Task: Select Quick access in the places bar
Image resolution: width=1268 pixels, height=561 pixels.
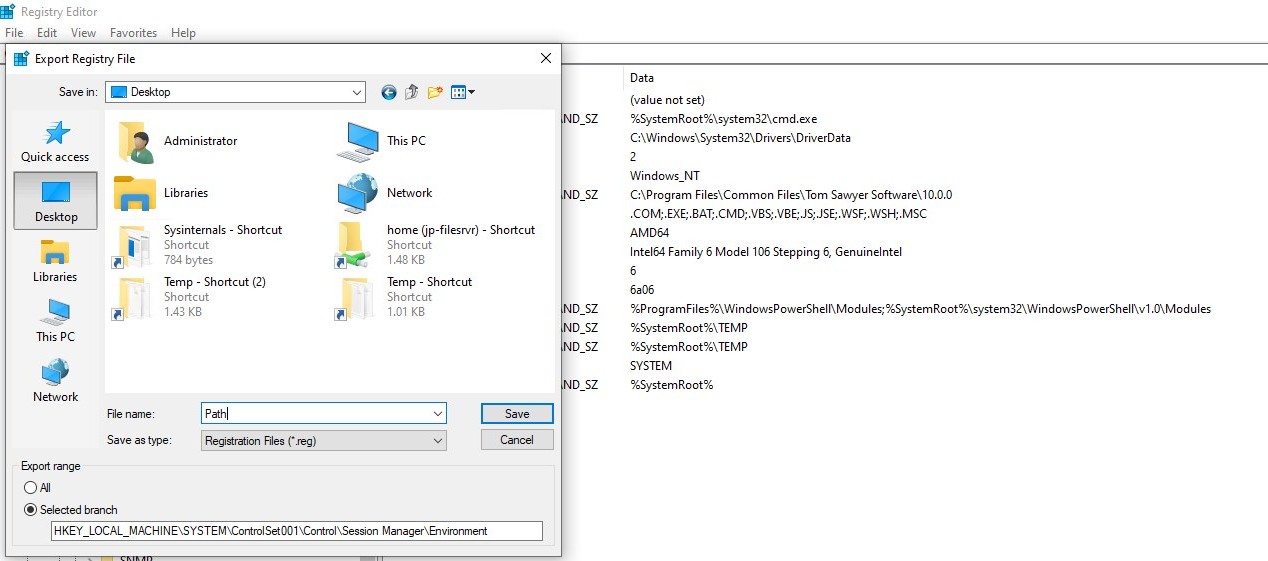Action: [55, 141]
